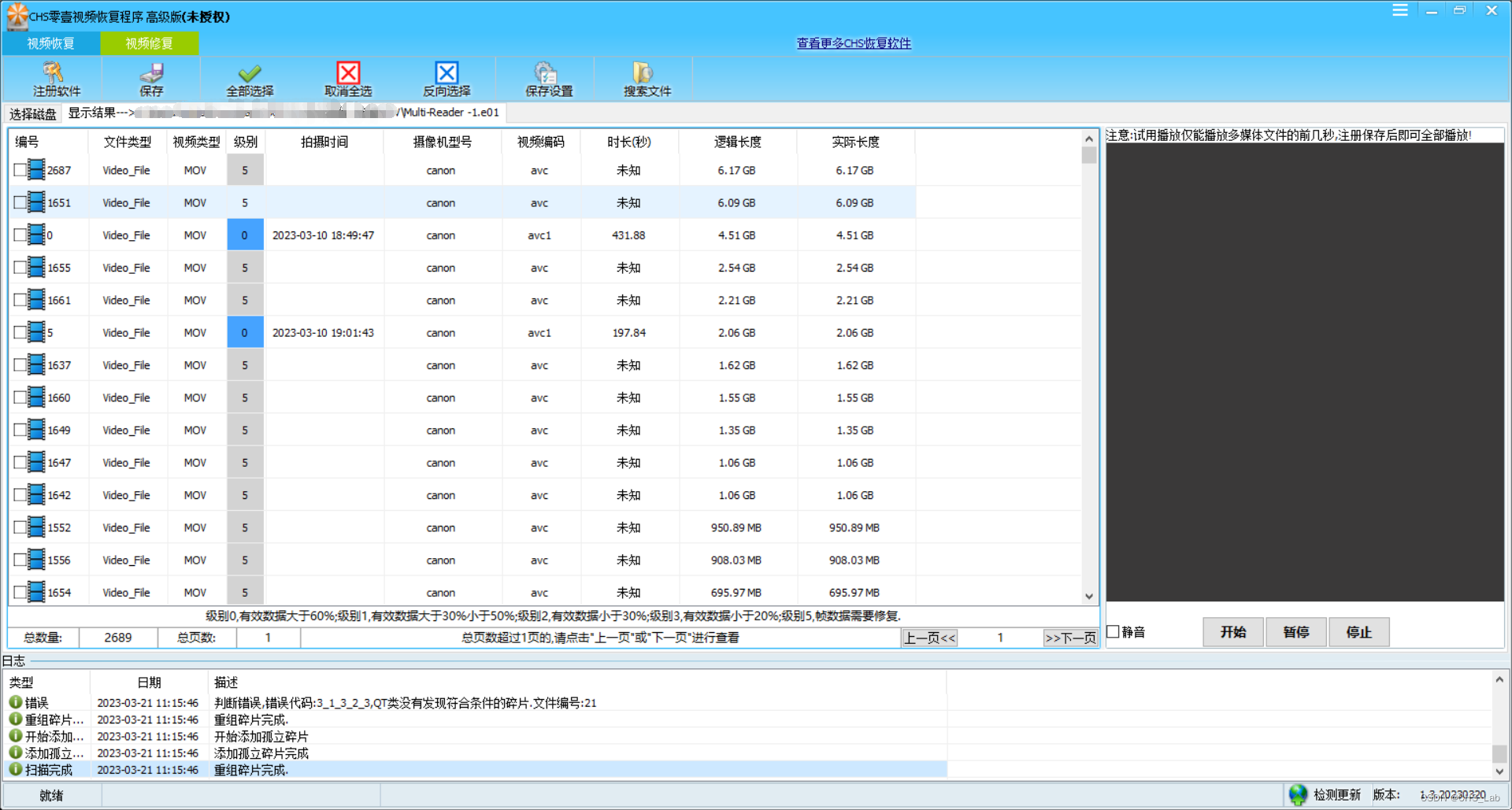Click the film icon of file 2687
Viewport: 1512px width, 810px height.
(36, 170)
